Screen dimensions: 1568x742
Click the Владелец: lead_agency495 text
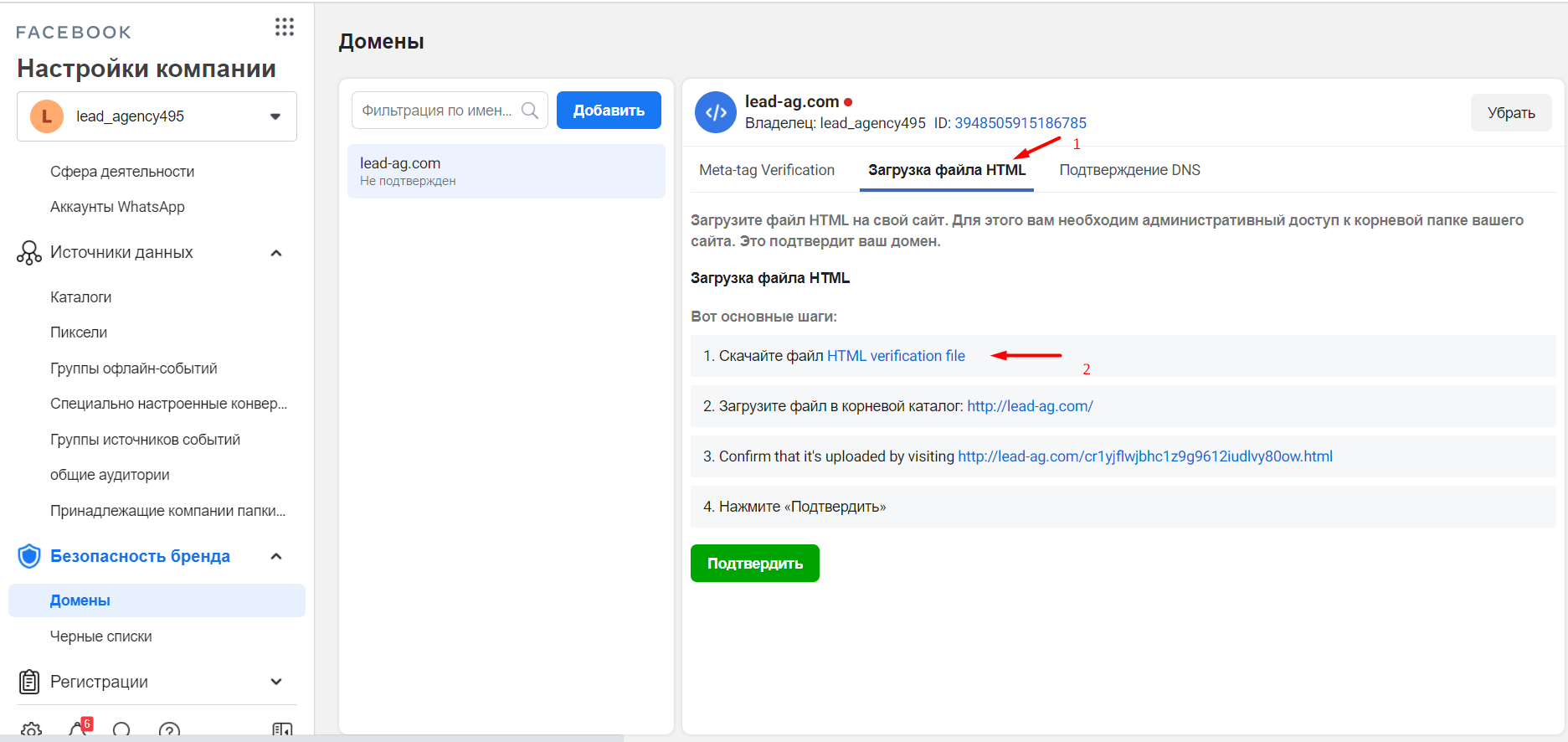point(835,123)
